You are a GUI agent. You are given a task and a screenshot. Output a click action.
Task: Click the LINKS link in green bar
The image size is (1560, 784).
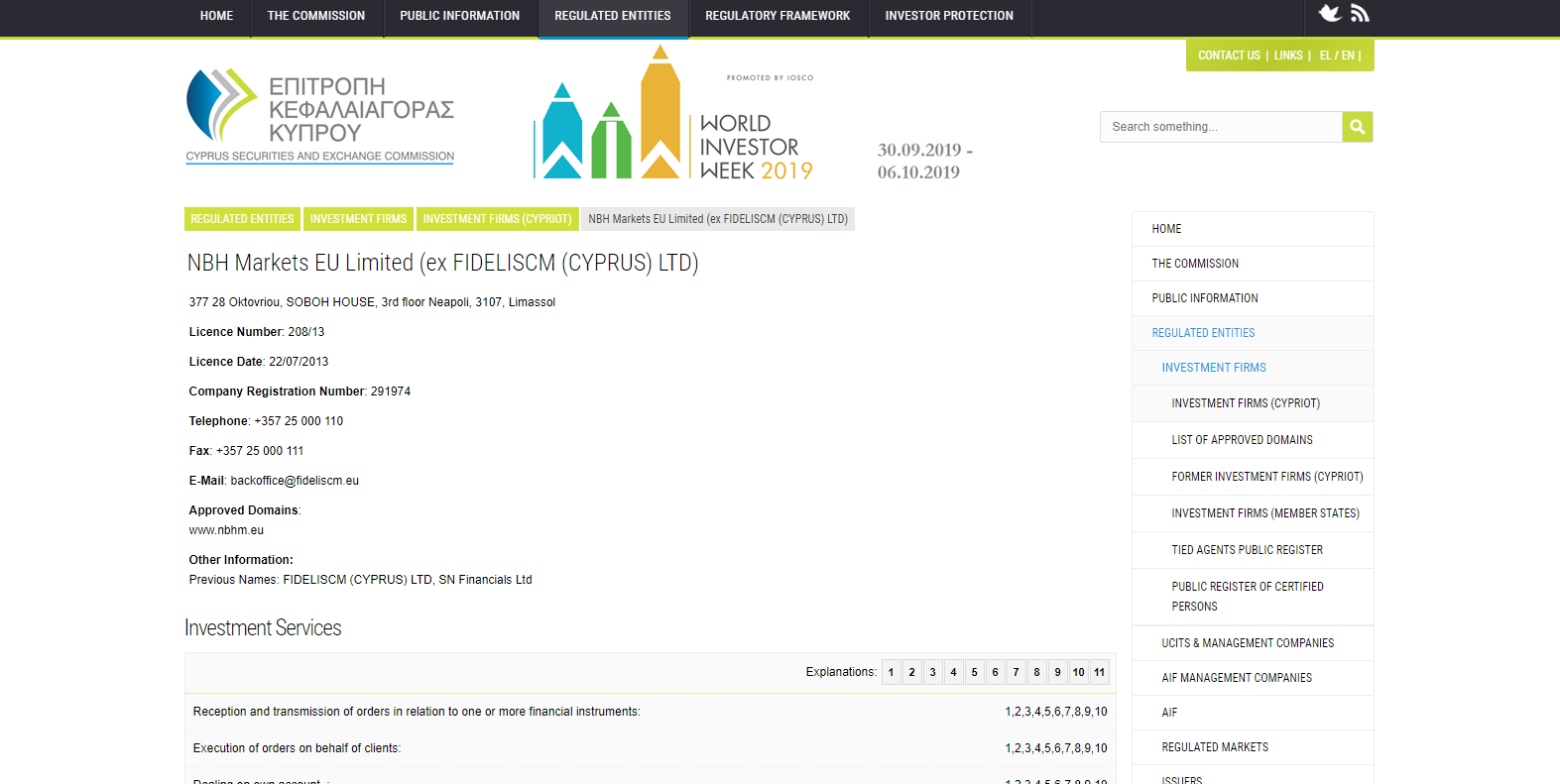pyautogui.click(x=1288, y=56)
